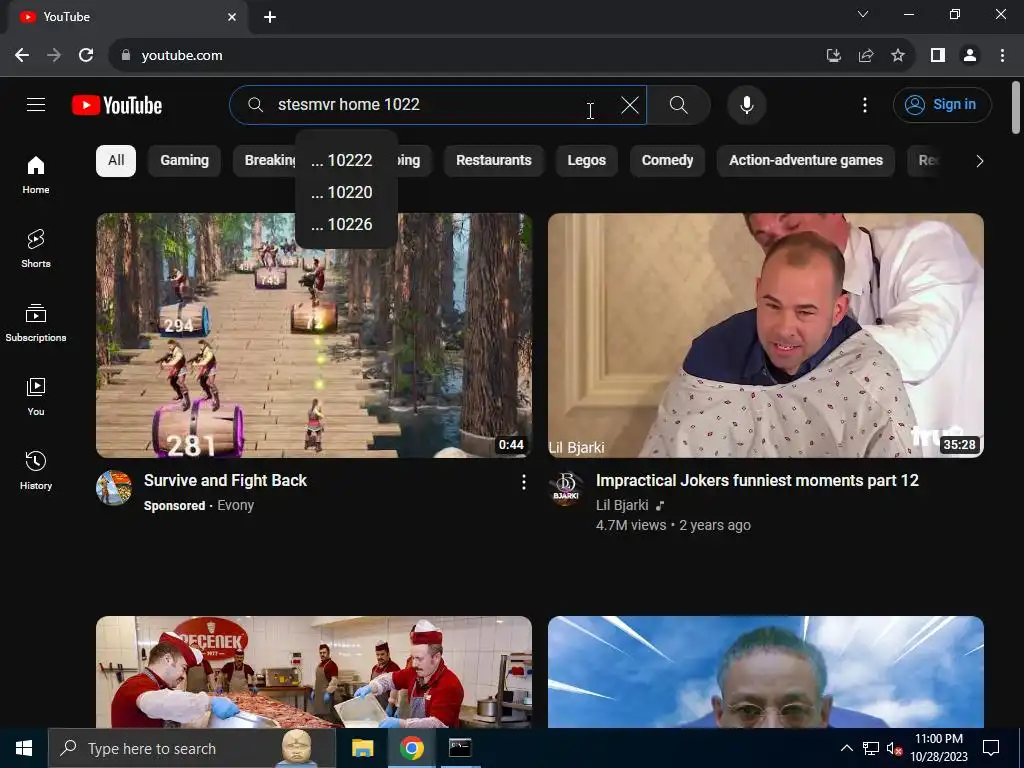Open the blue background man thumbnail
This screenshot has height=768, width=1024.
pos(765,671)
